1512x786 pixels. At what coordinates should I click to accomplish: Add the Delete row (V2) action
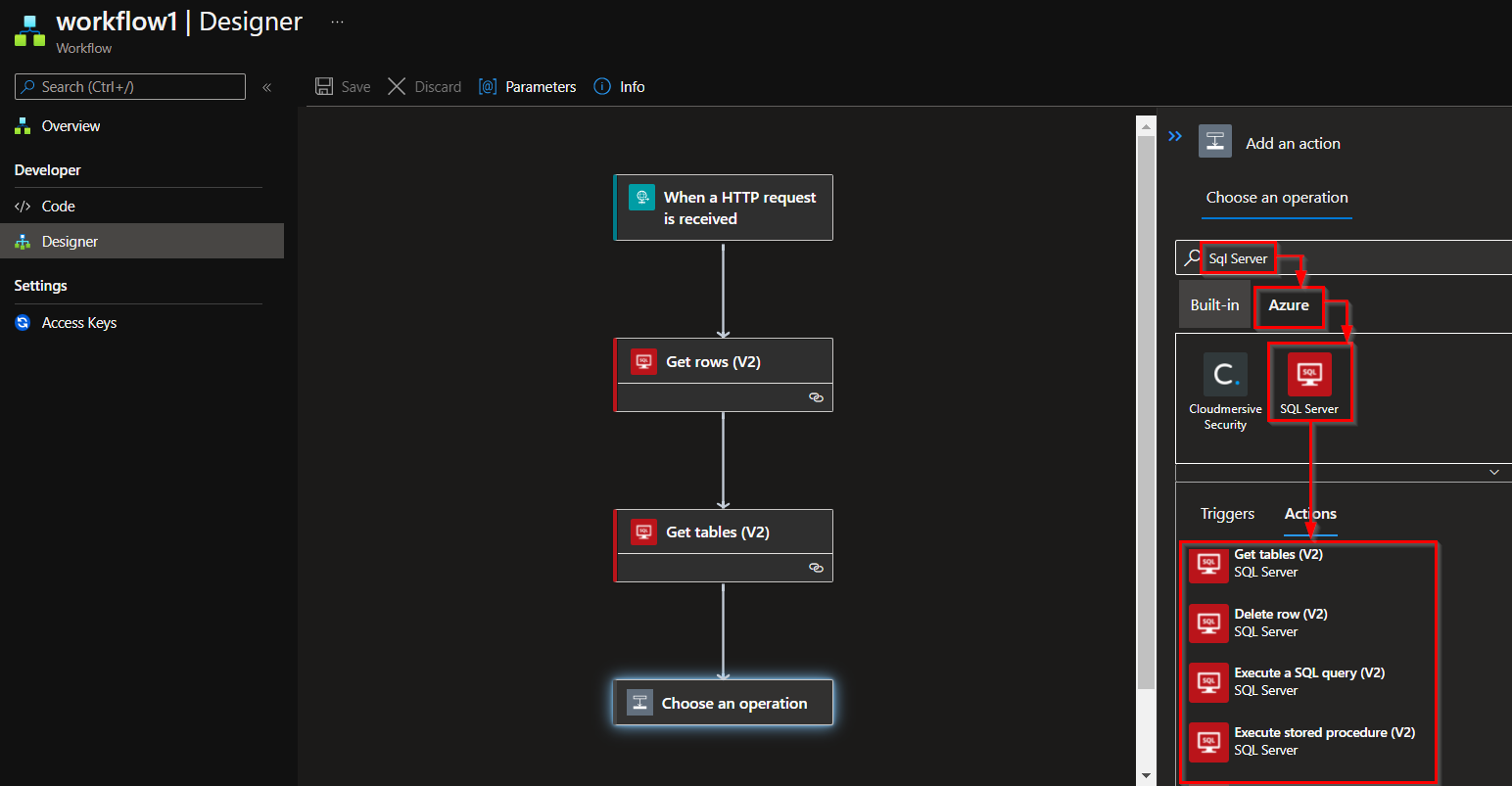(1308, 623)
